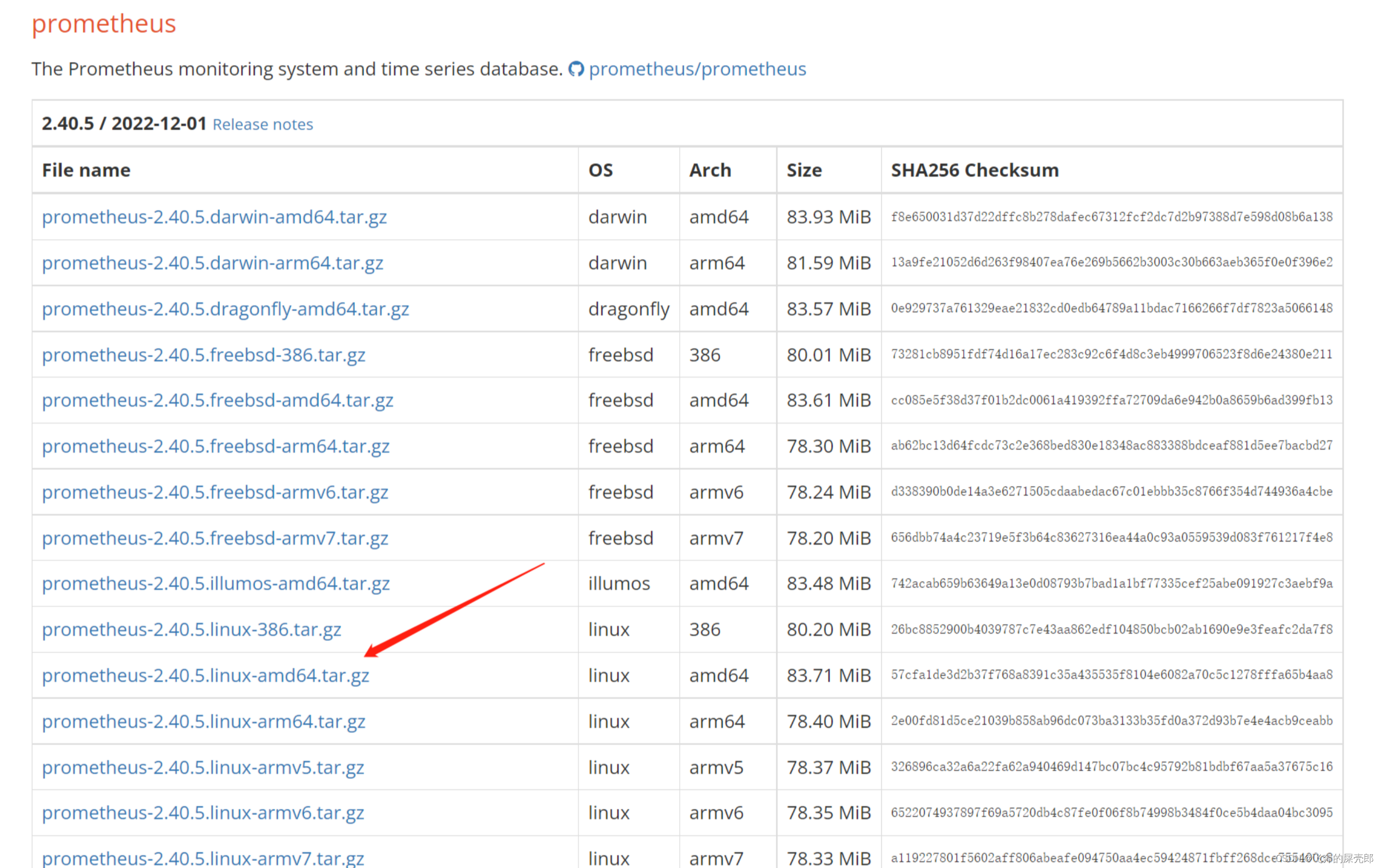Download prometheus-2.40.5.freebsd-armv7.tar.gz
The height and width of the screenshot is (868, 1381).
214,537
